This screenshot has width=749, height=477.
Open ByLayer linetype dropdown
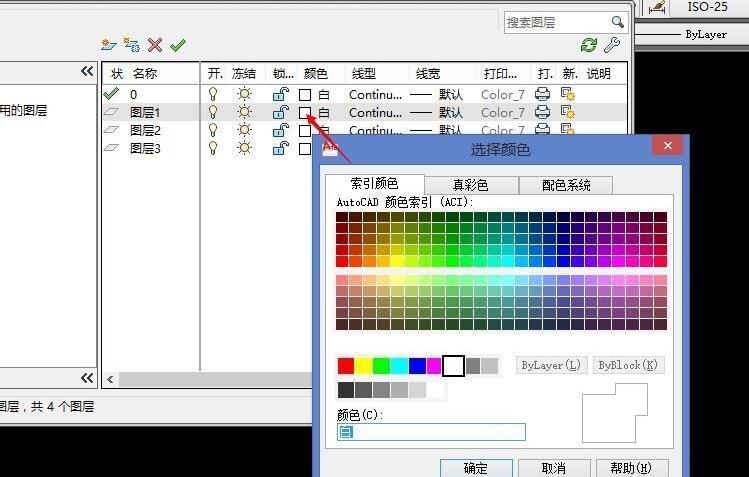[x=692, y=34]
